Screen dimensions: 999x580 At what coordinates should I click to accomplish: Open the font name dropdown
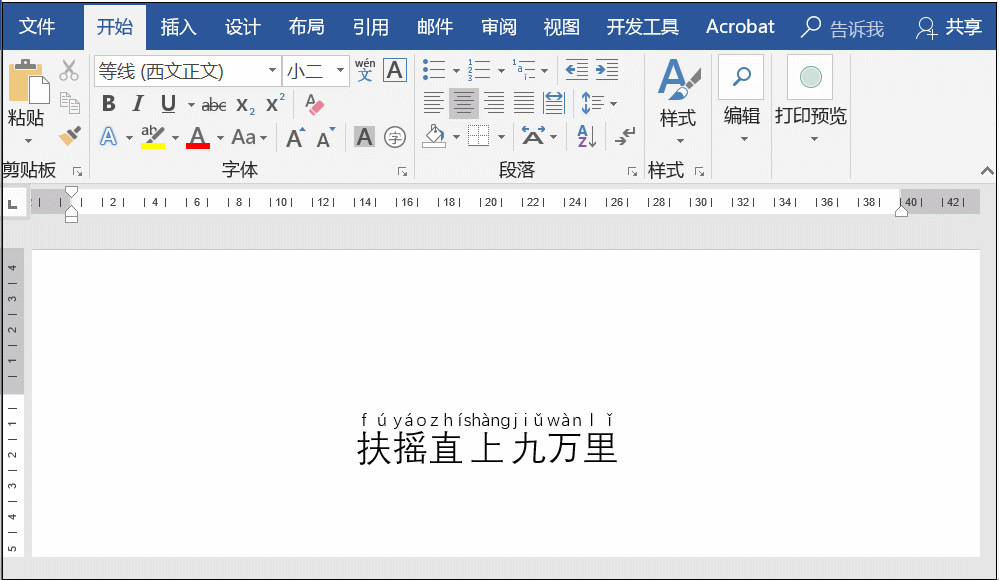click(x=273, y=70)
